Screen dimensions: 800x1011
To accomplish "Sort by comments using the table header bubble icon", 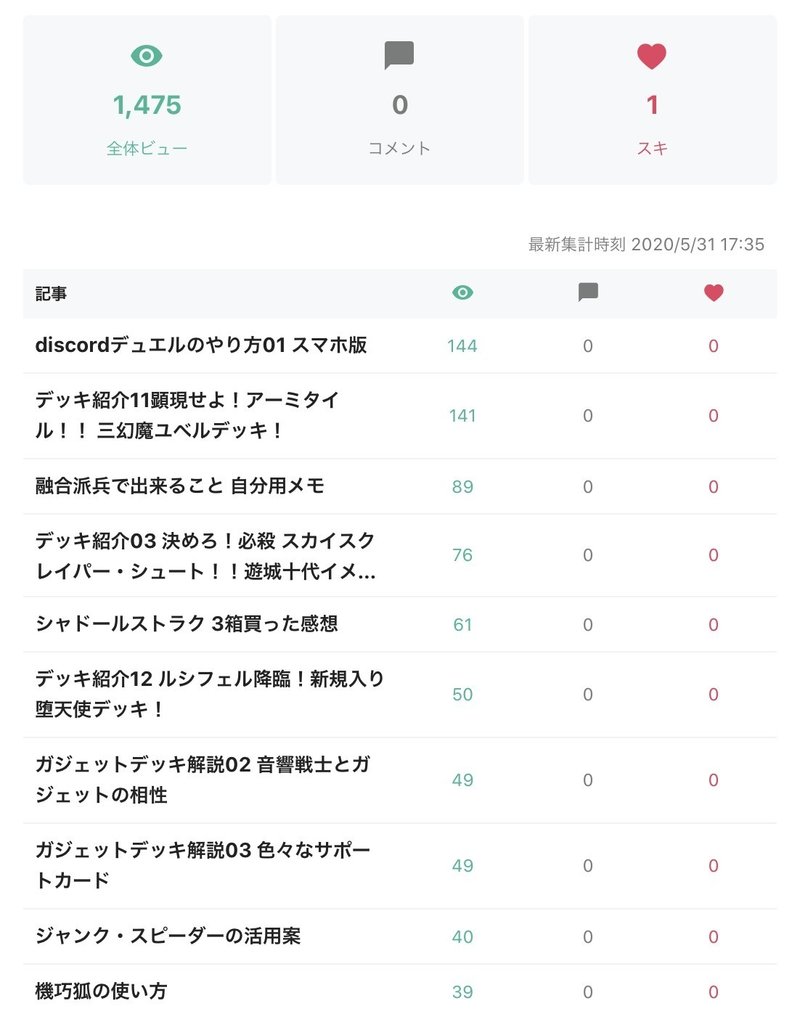I will pyautogui.click(x=588, y=293).
